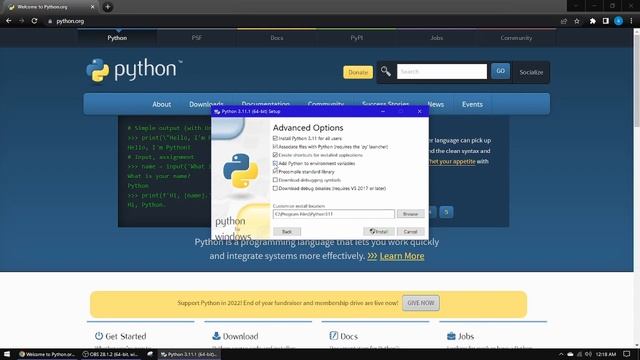Open the unlabeled taskbar app icon

coord(150,354)
